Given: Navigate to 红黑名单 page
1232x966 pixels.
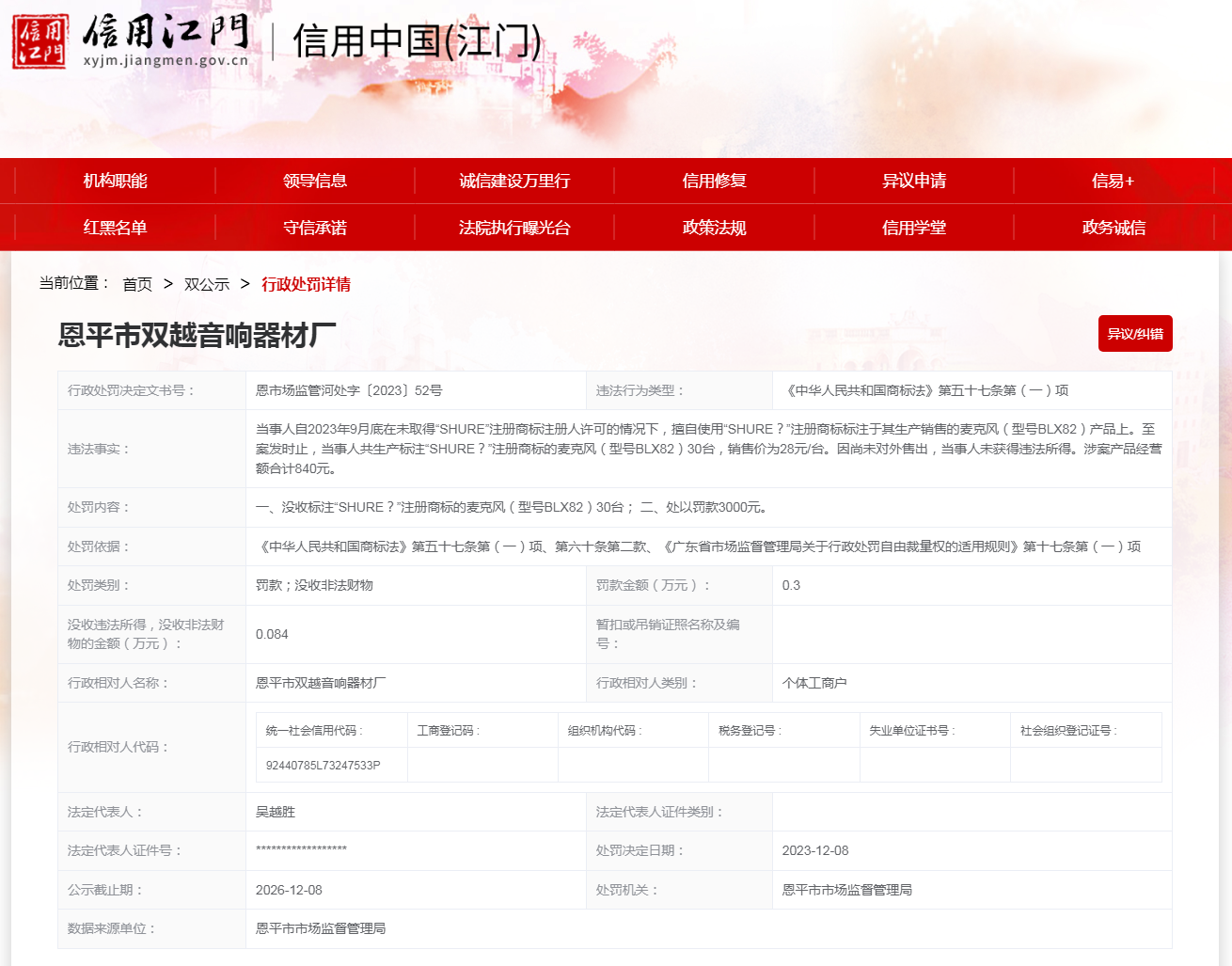Looking at the screenshot, I should 115,228.
